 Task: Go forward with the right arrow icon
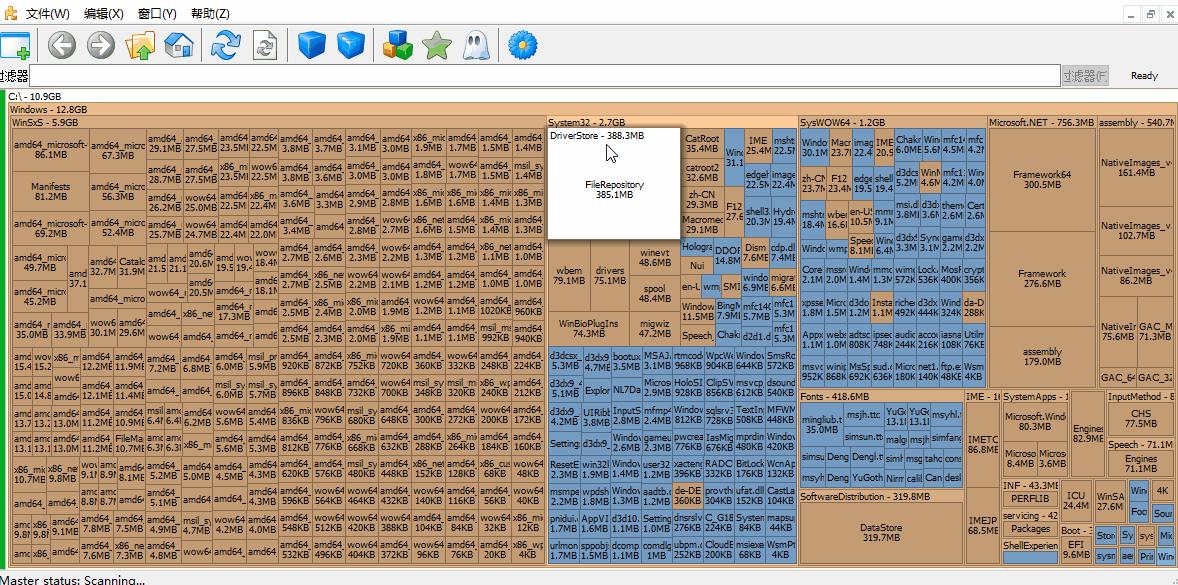coord(100,45)
